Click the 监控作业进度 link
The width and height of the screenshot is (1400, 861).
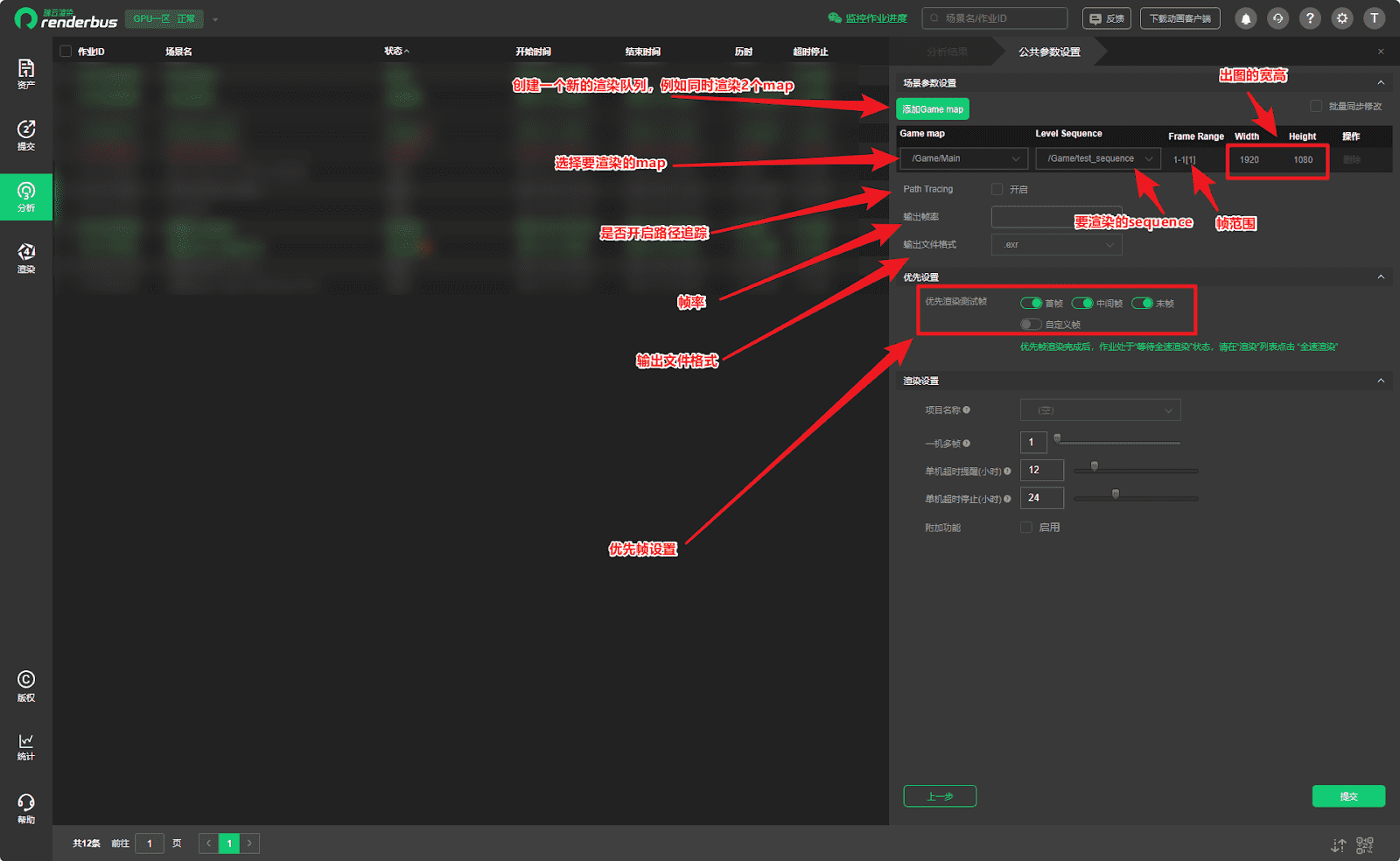click(876, 18)
